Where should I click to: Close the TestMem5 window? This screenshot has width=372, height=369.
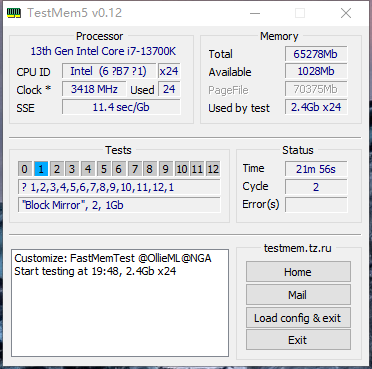346,13
